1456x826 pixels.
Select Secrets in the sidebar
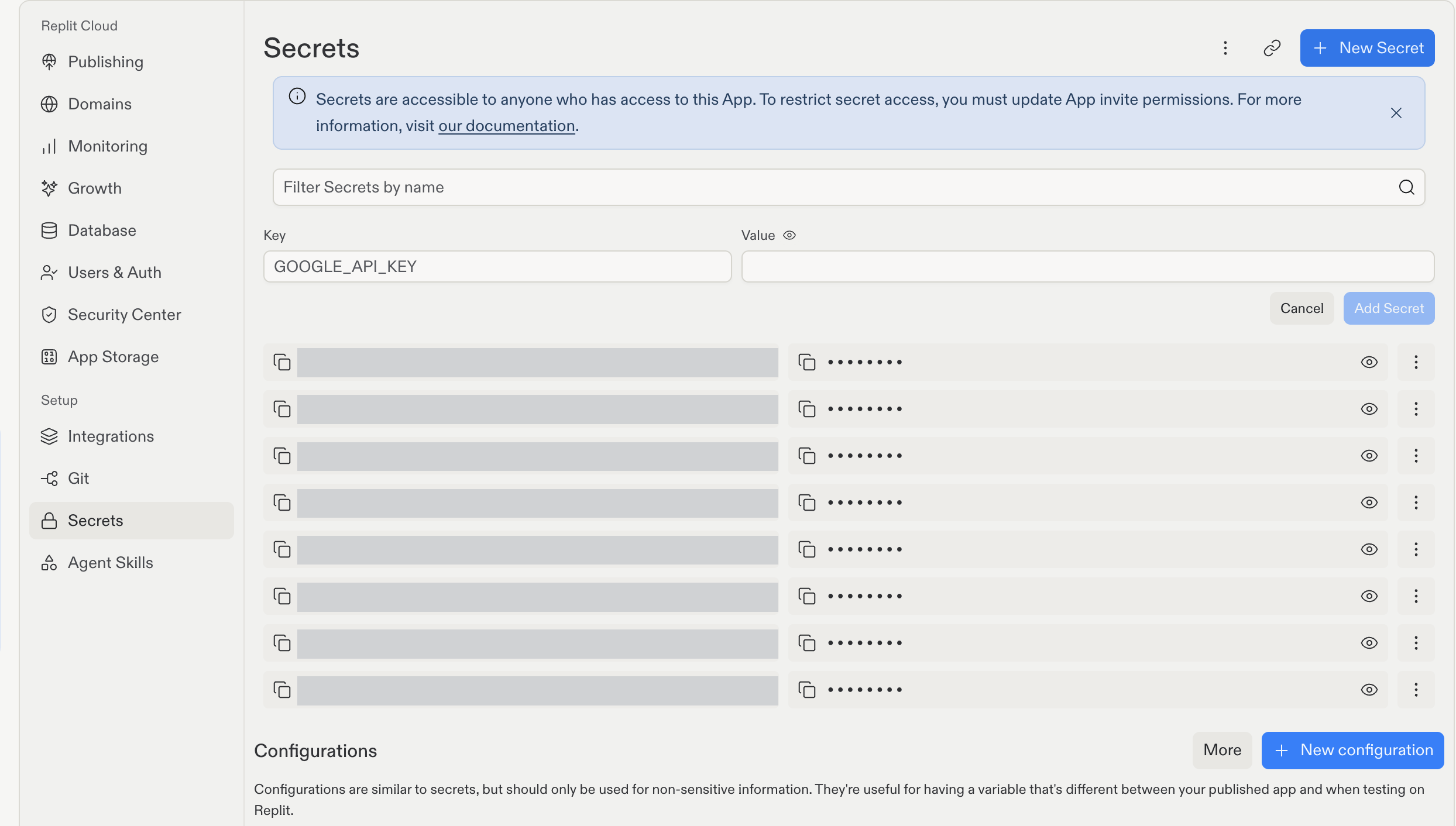132,521
